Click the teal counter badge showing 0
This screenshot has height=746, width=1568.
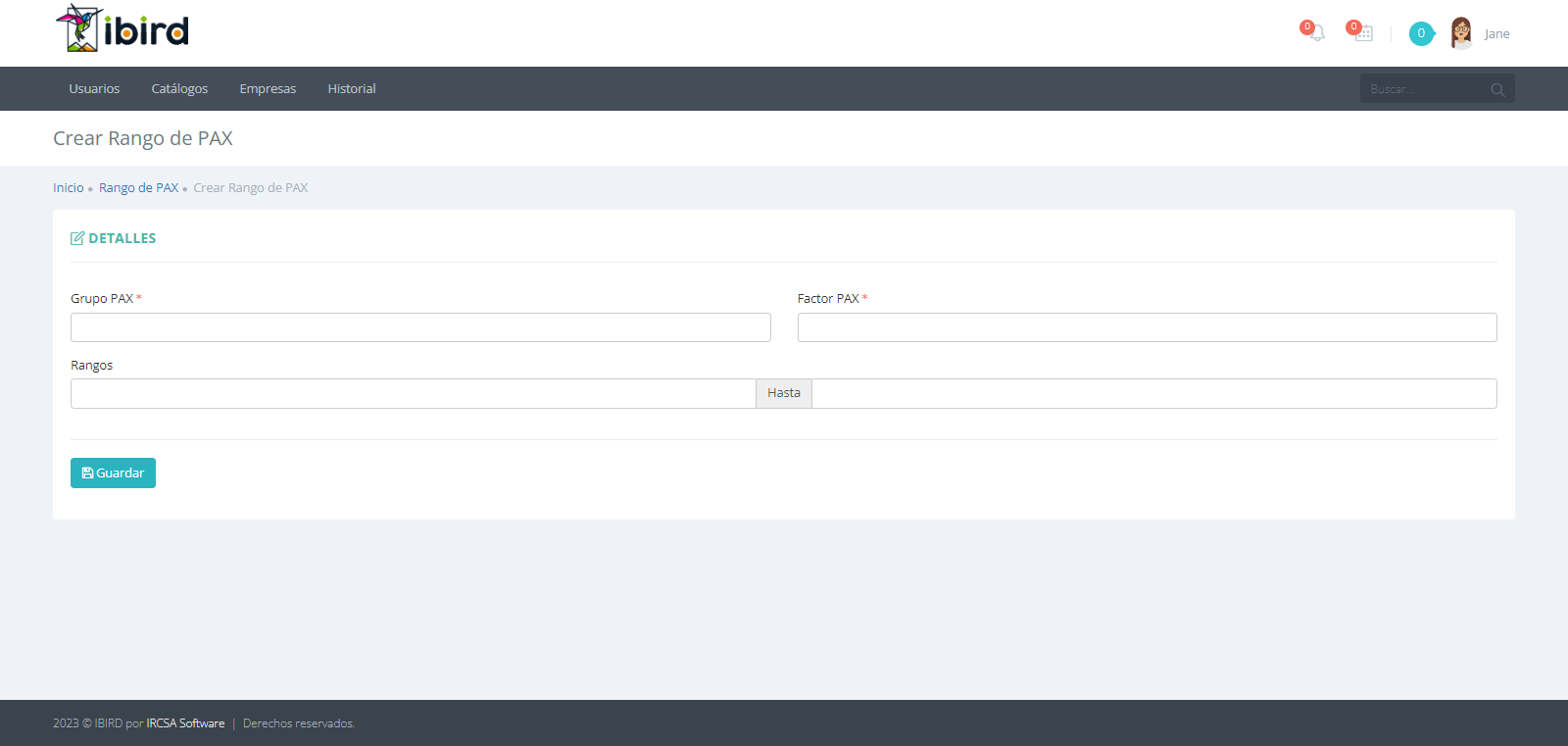pyautogui.click(x=1421, y=33)
